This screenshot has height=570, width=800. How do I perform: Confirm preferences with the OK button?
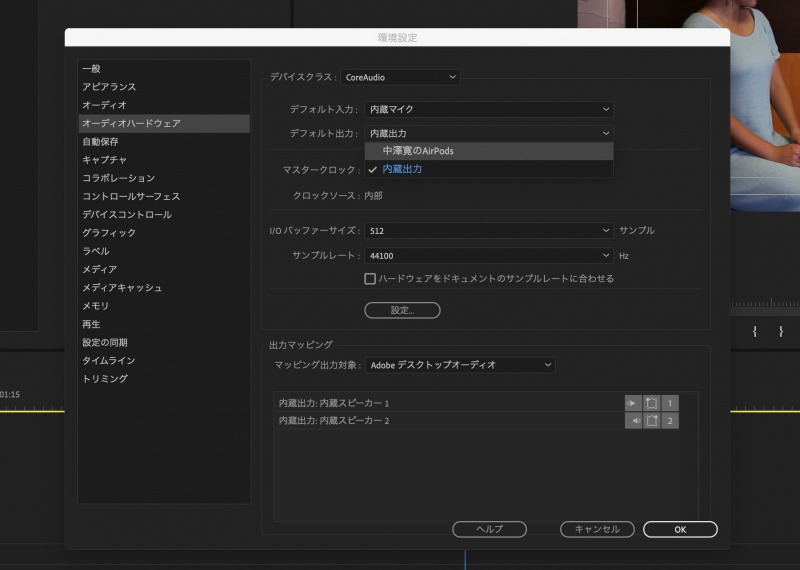(680, 529)
